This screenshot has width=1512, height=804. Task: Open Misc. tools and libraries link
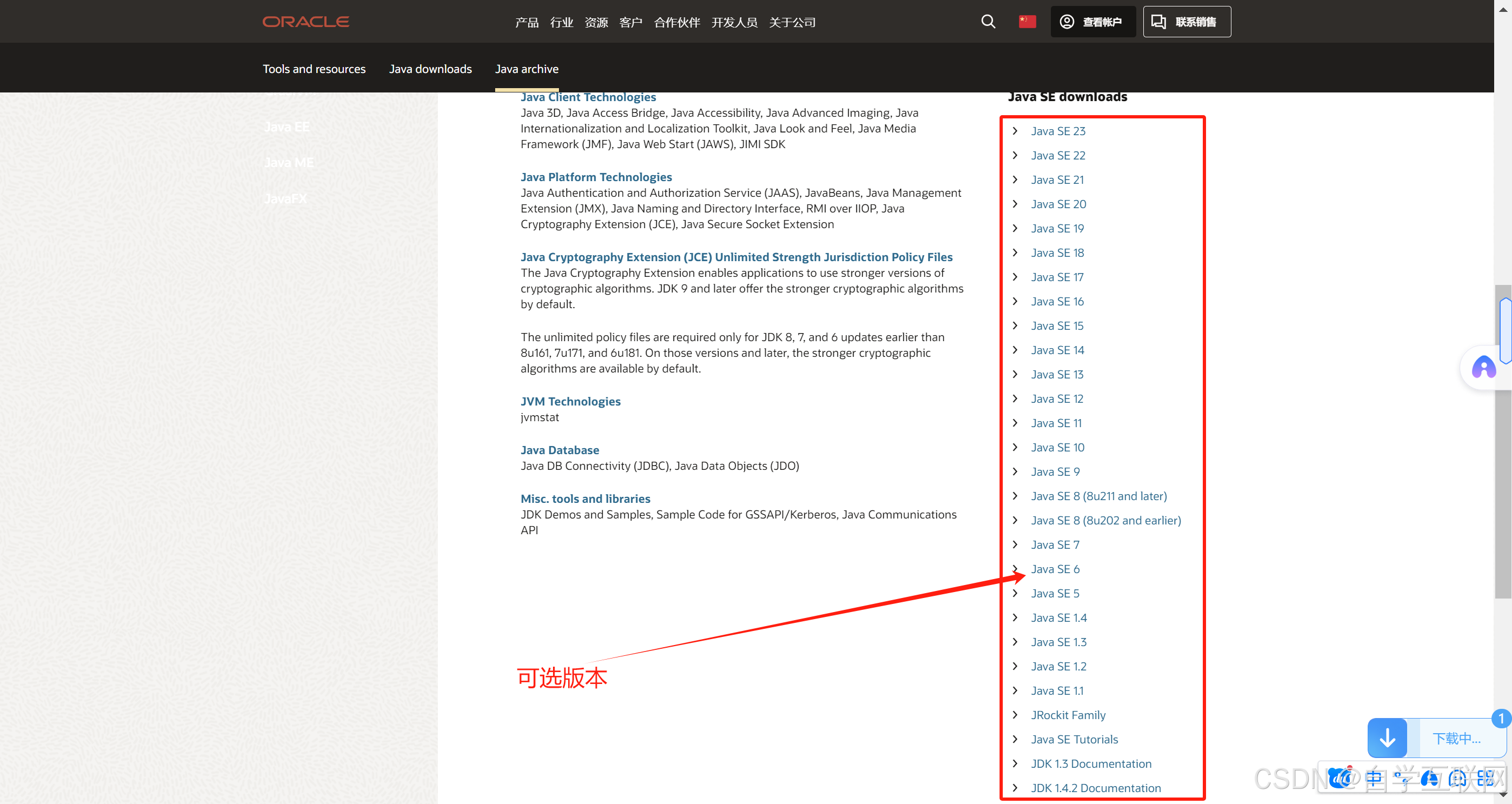coord(585,499)
